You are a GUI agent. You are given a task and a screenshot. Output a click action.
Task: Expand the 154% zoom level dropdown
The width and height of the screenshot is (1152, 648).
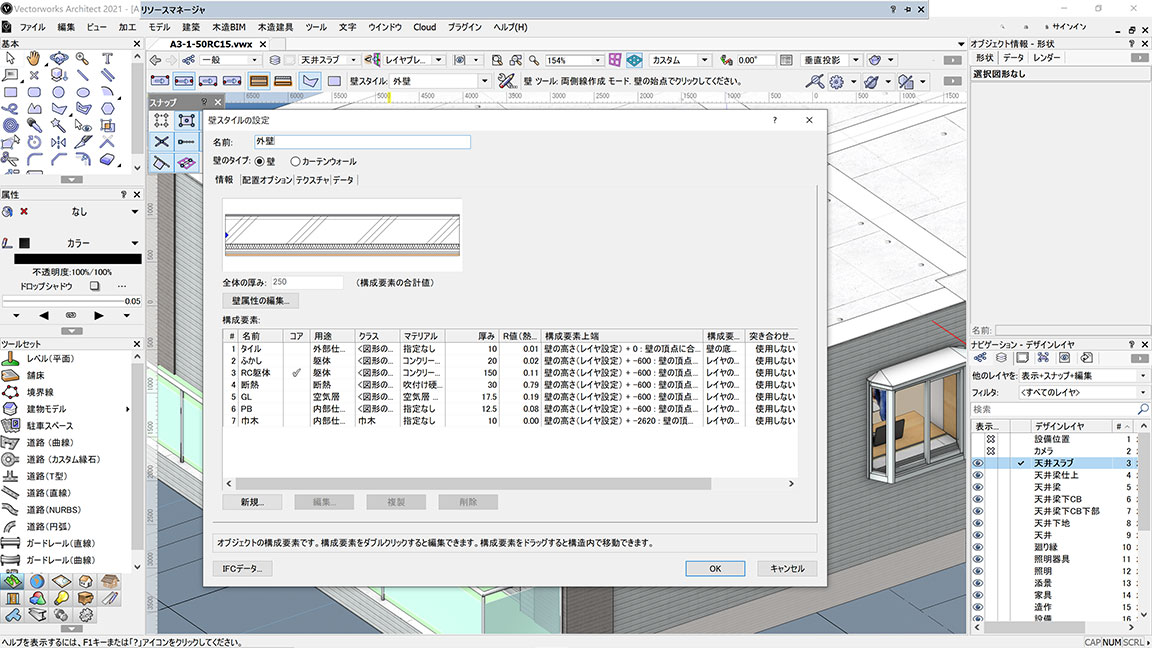598,60
